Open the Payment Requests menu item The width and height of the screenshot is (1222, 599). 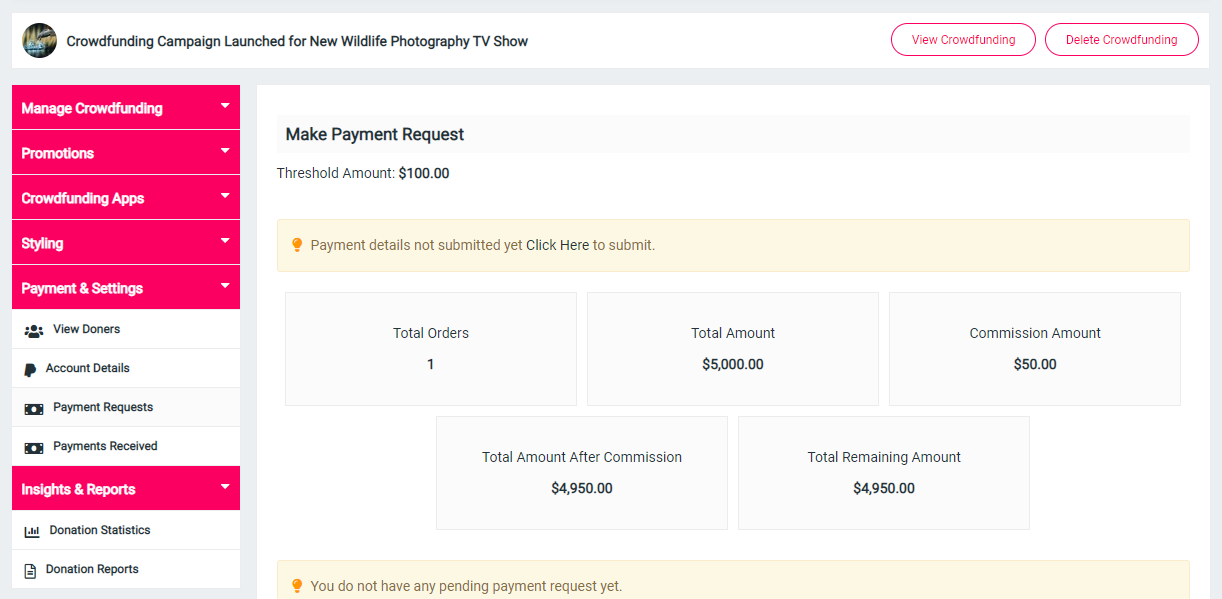103,408
